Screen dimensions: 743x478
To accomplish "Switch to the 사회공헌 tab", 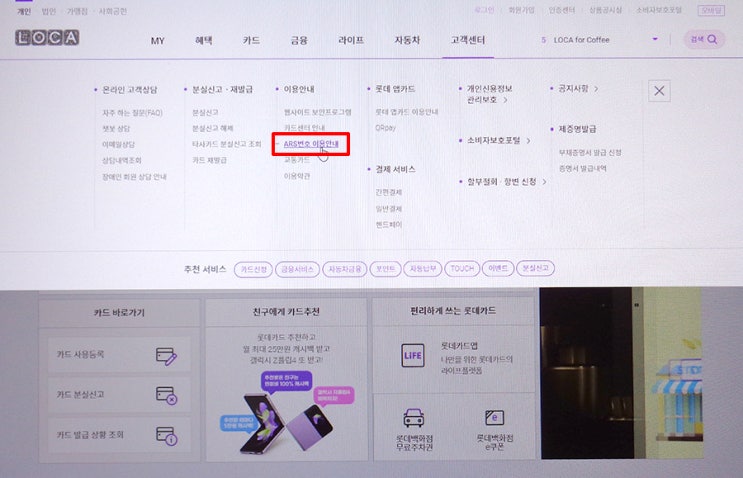I will pos(113,11).
